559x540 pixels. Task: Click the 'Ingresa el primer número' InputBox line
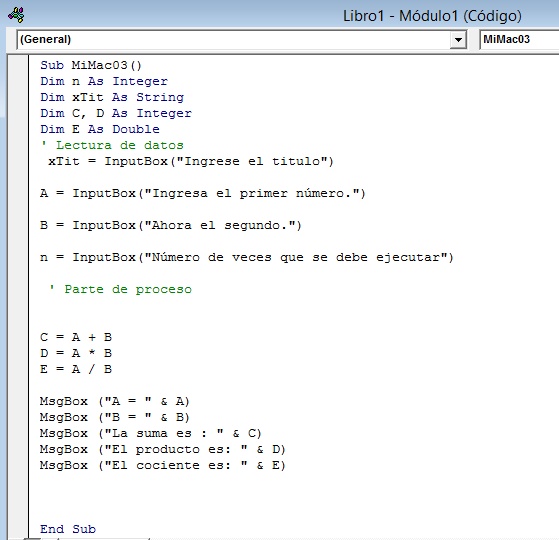[203, 194]
